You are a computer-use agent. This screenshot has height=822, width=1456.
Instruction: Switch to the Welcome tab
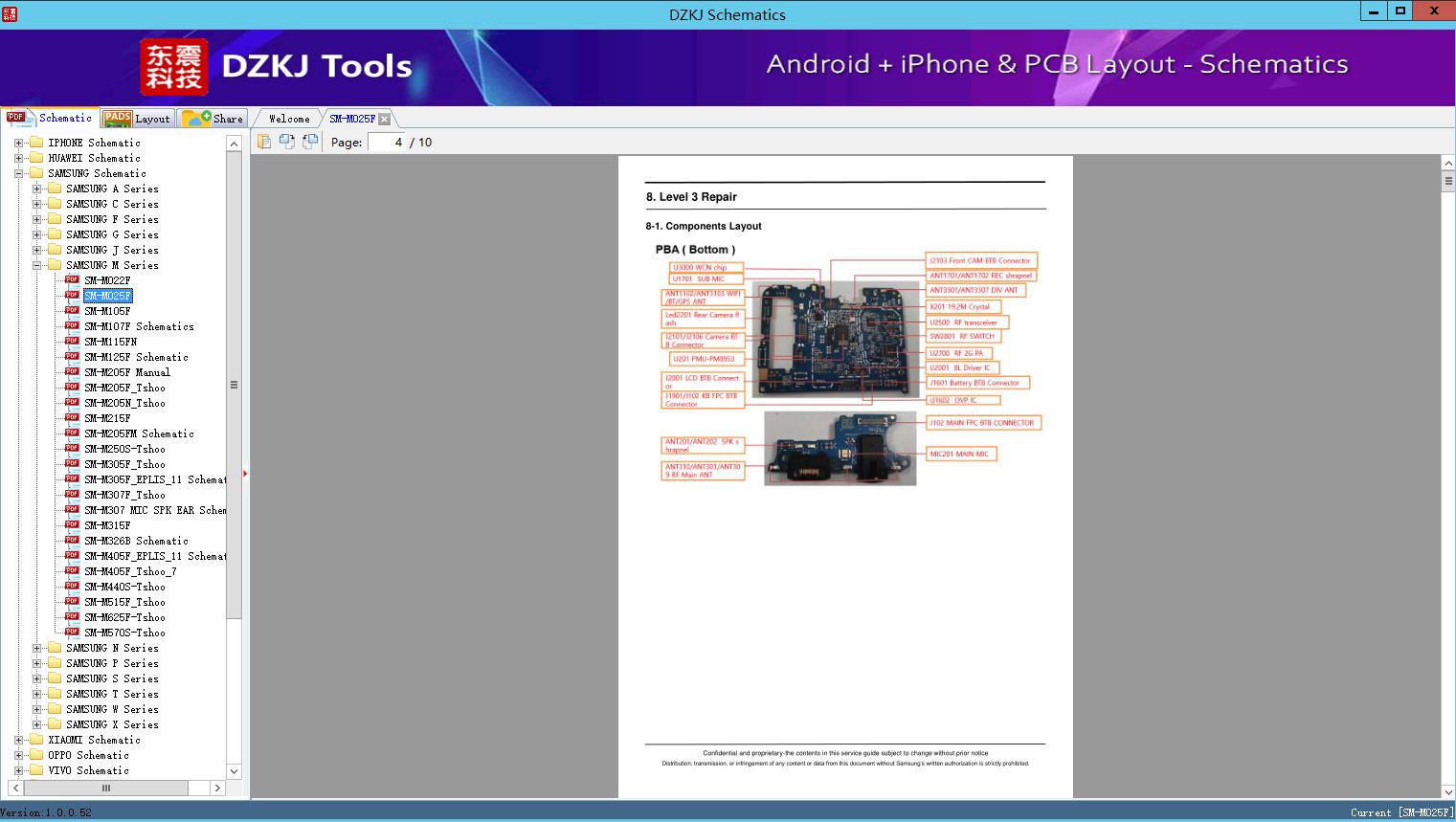(x=289, y=119)
